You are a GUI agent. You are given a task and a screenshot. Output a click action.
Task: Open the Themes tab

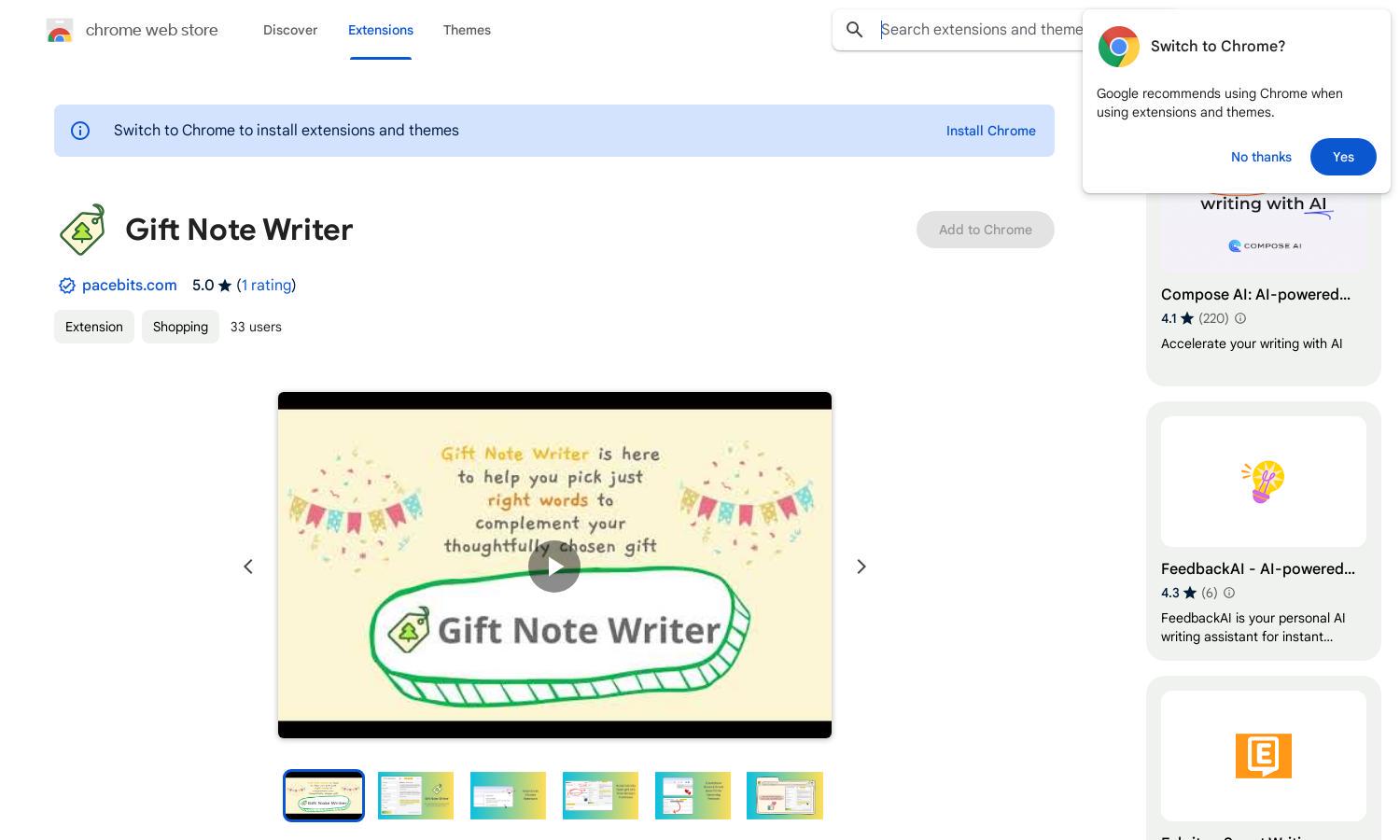coord(467,30)
